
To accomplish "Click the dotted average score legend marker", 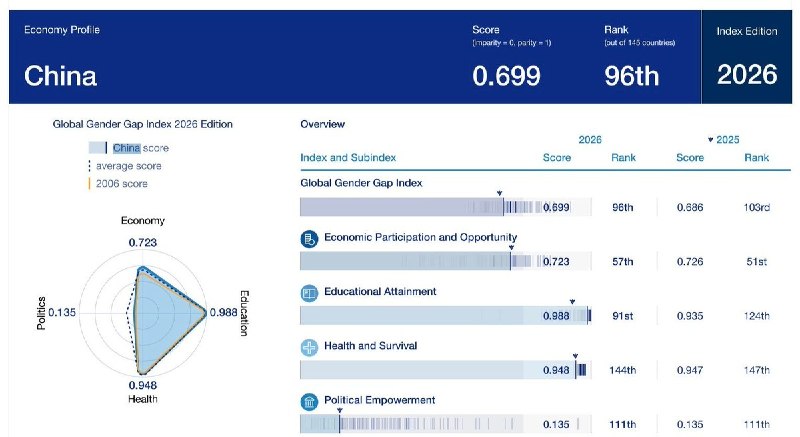I will [89, 166].
